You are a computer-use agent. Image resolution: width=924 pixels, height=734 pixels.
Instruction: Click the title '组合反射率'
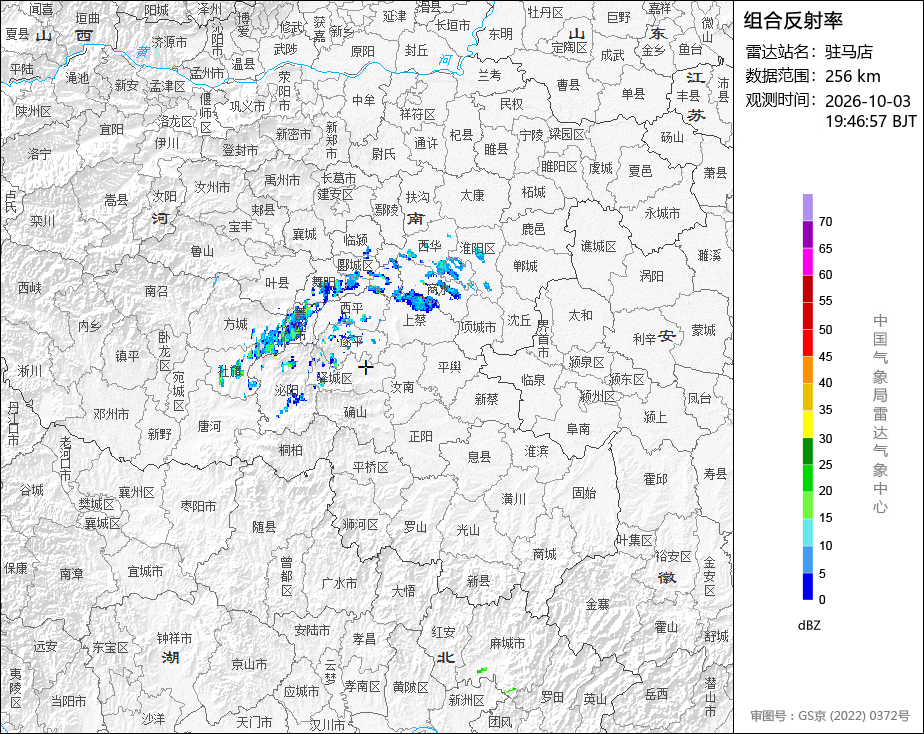pyautogui.click(x=793, y=21)
